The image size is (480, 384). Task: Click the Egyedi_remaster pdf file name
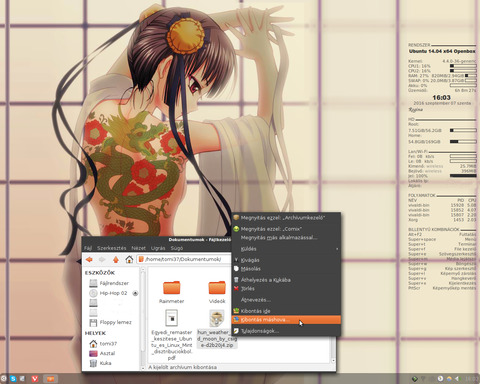click(x=172, y=345)
